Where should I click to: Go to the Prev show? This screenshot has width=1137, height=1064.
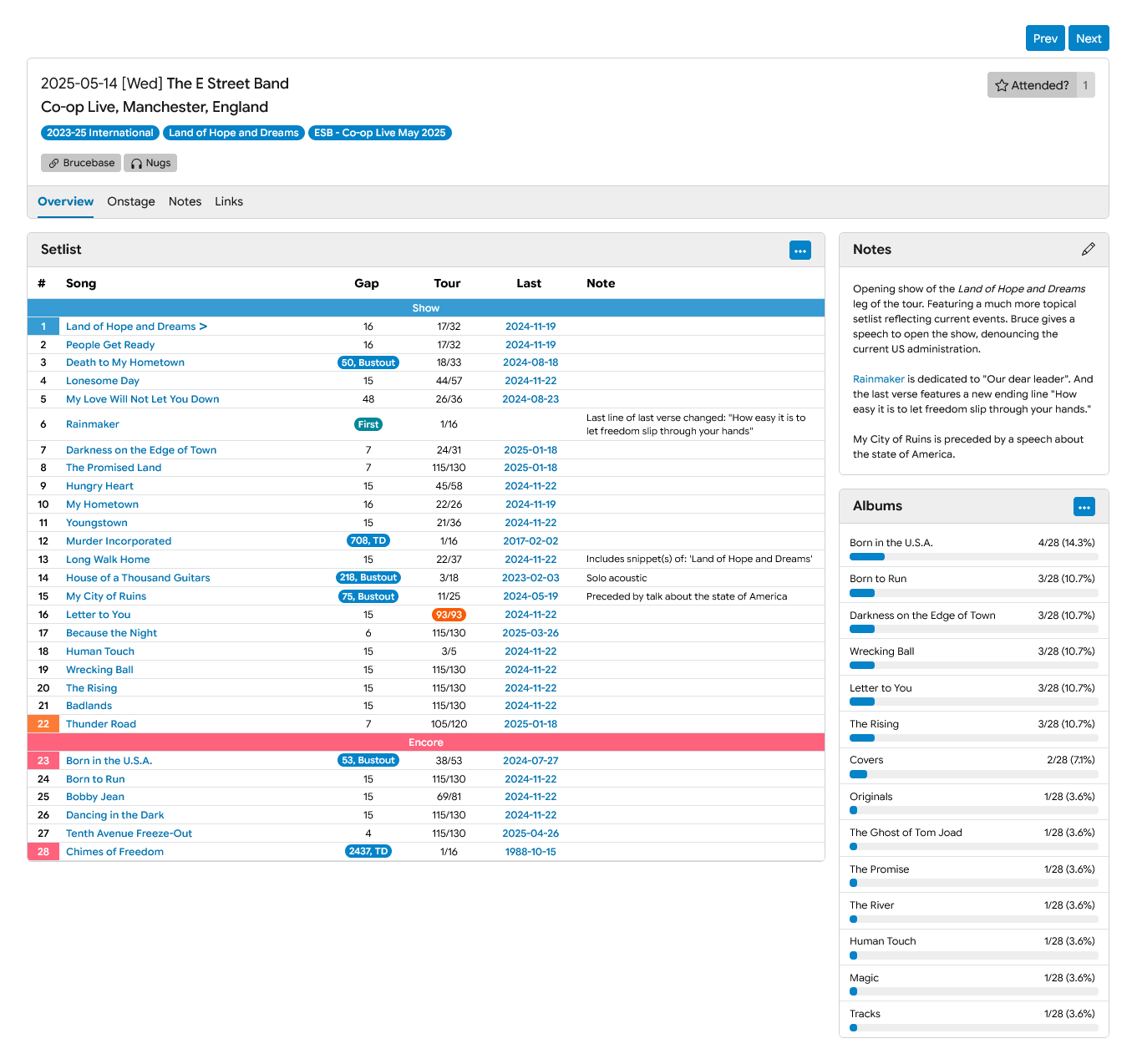click(x=1044, y=38)
